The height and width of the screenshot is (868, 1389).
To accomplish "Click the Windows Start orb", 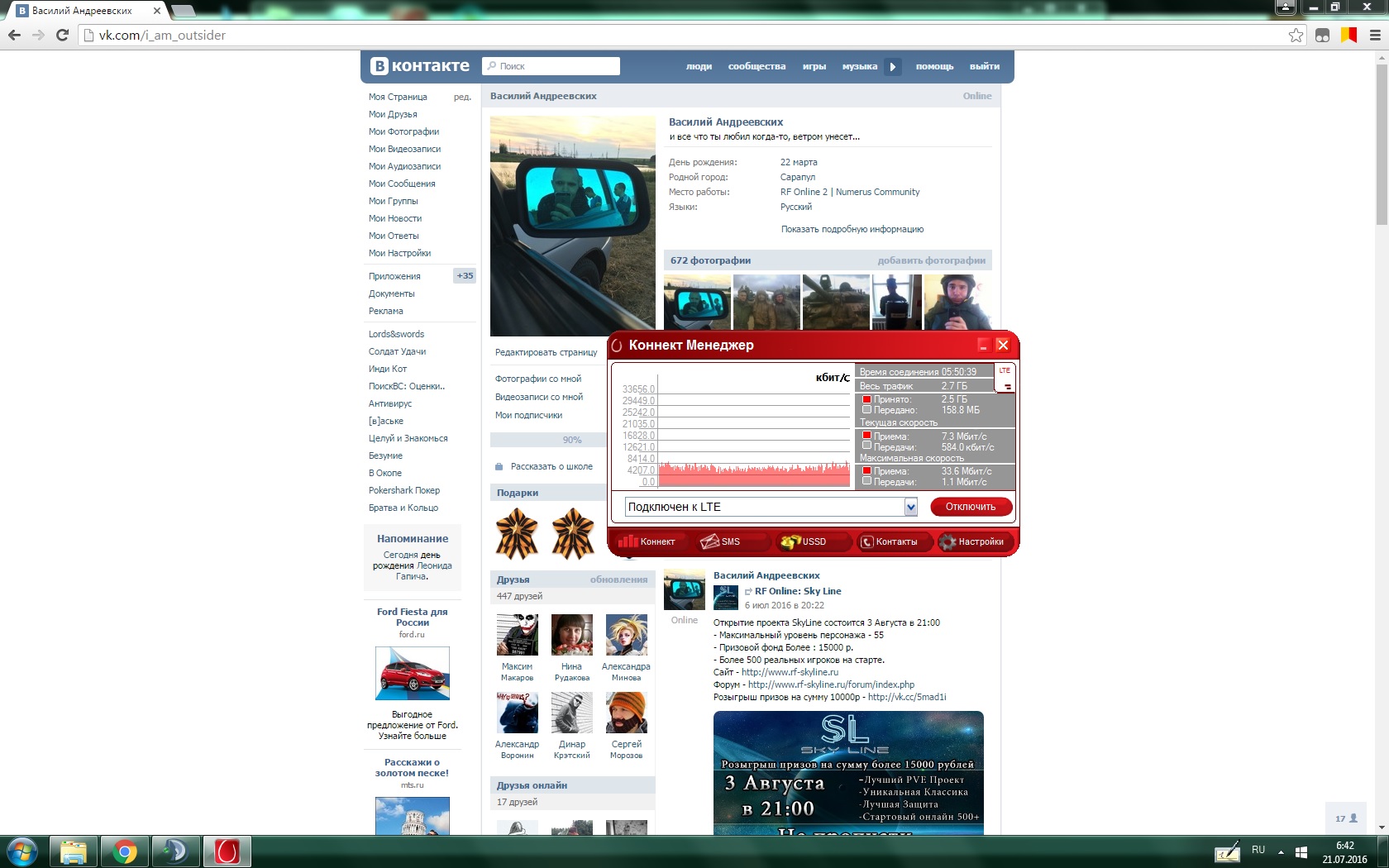I will coord(22,851).
